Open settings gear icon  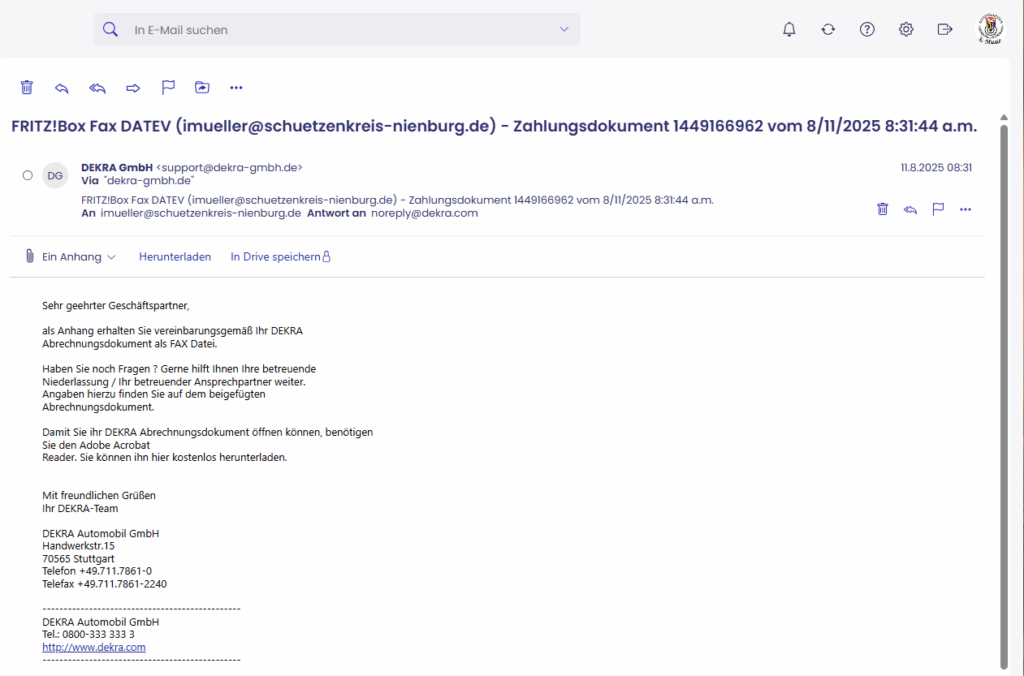pyautogui.click(x=906, y=29)
